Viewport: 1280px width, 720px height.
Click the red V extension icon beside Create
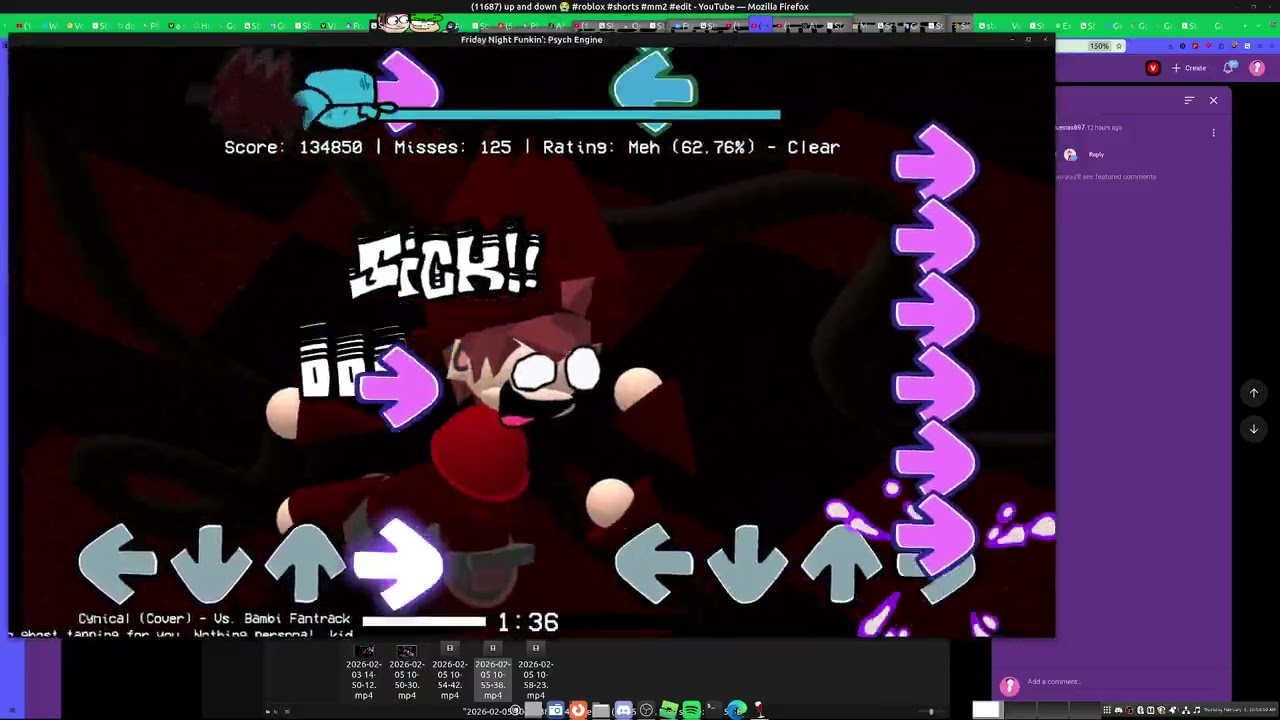[x=1153, y=68]
